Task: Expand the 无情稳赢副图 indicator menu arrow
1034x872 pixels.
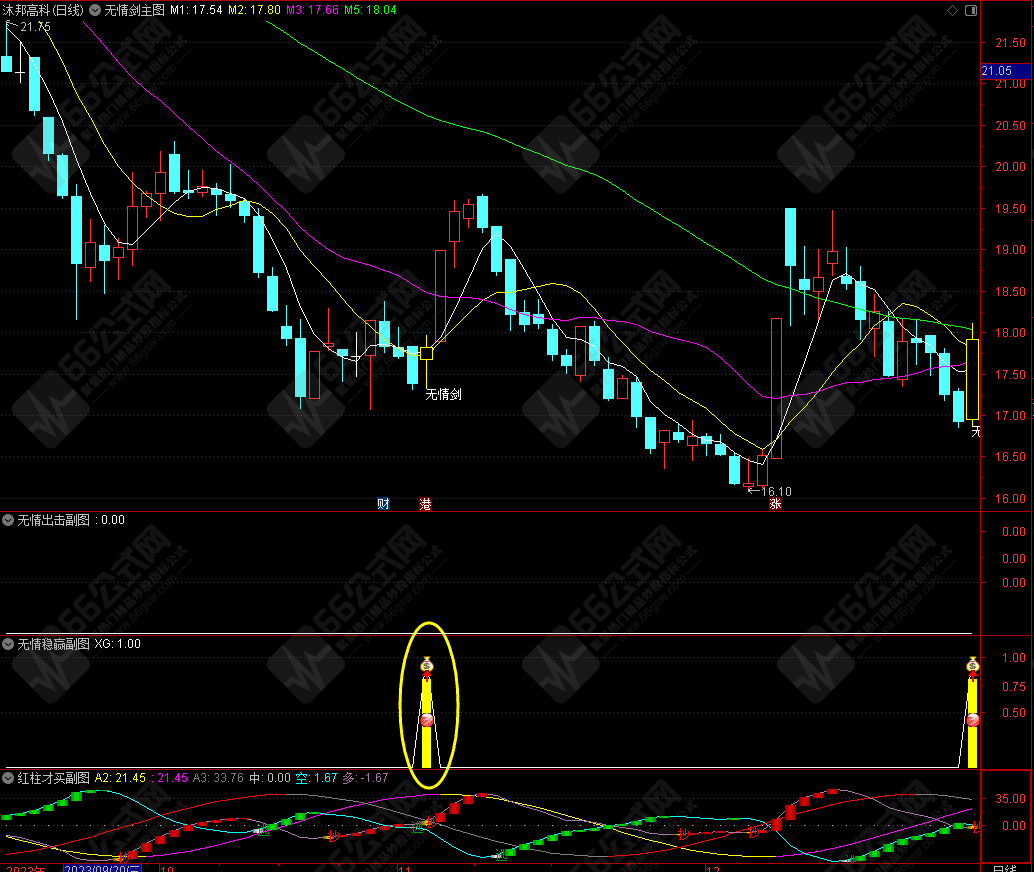Action: click(9, 644)
